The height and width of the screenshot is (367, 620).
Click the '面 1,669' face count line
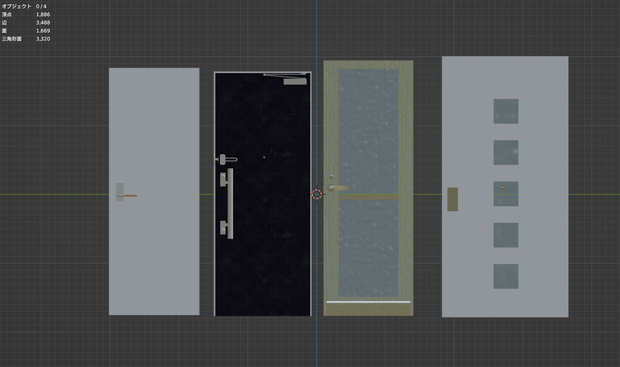point(26,31)
